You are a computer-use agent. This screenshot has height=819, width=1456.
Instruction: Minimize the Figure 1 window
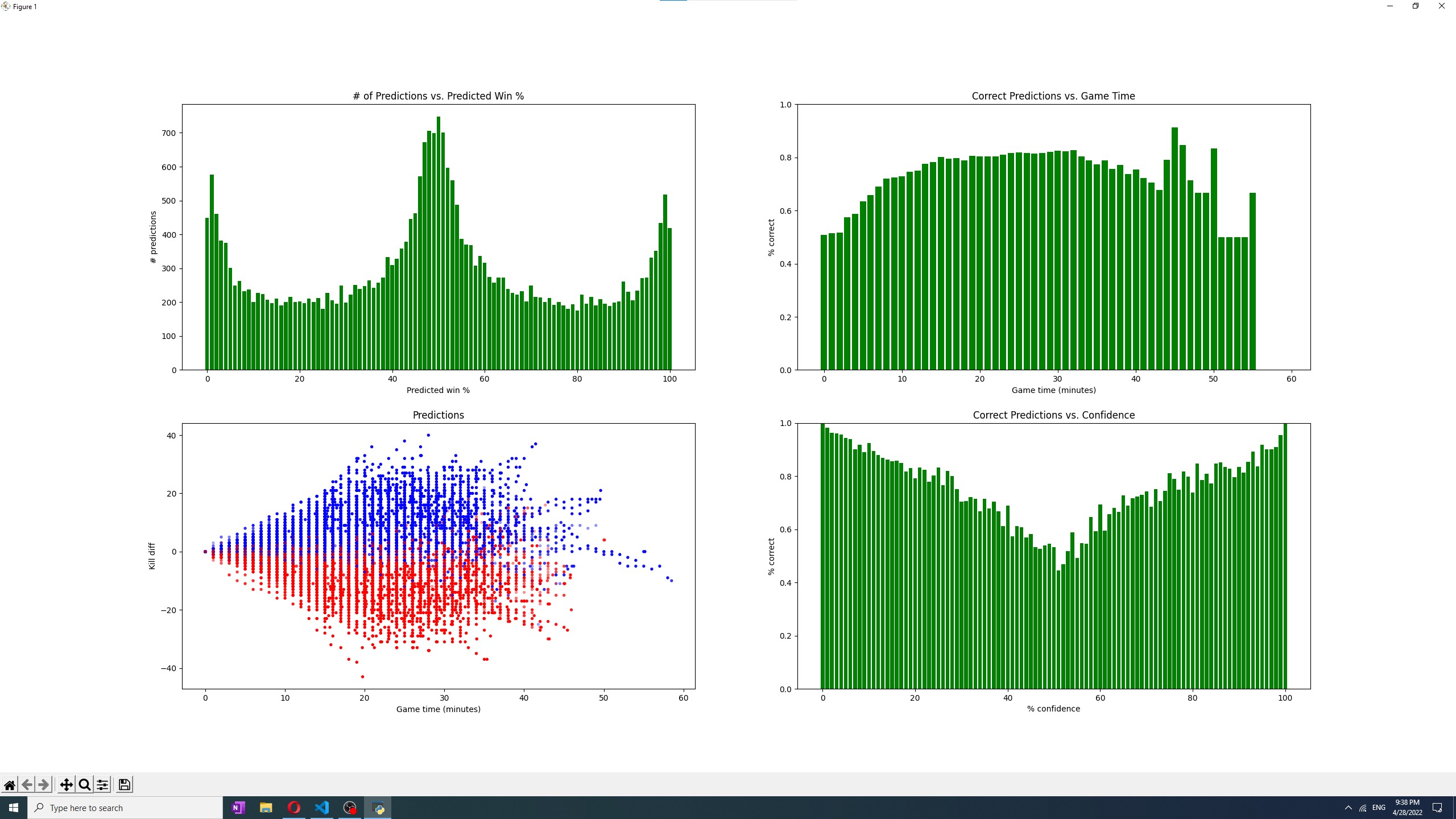pos(1390,6)
